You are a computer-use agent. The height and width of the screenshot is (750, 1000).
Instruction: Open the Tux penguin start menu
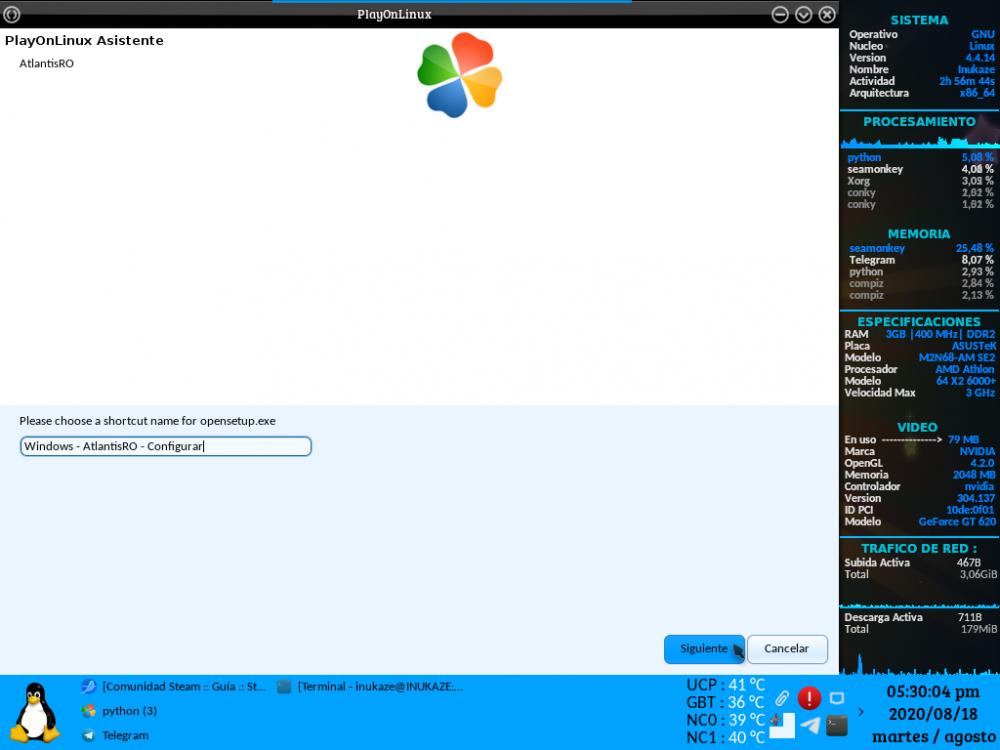35,712
